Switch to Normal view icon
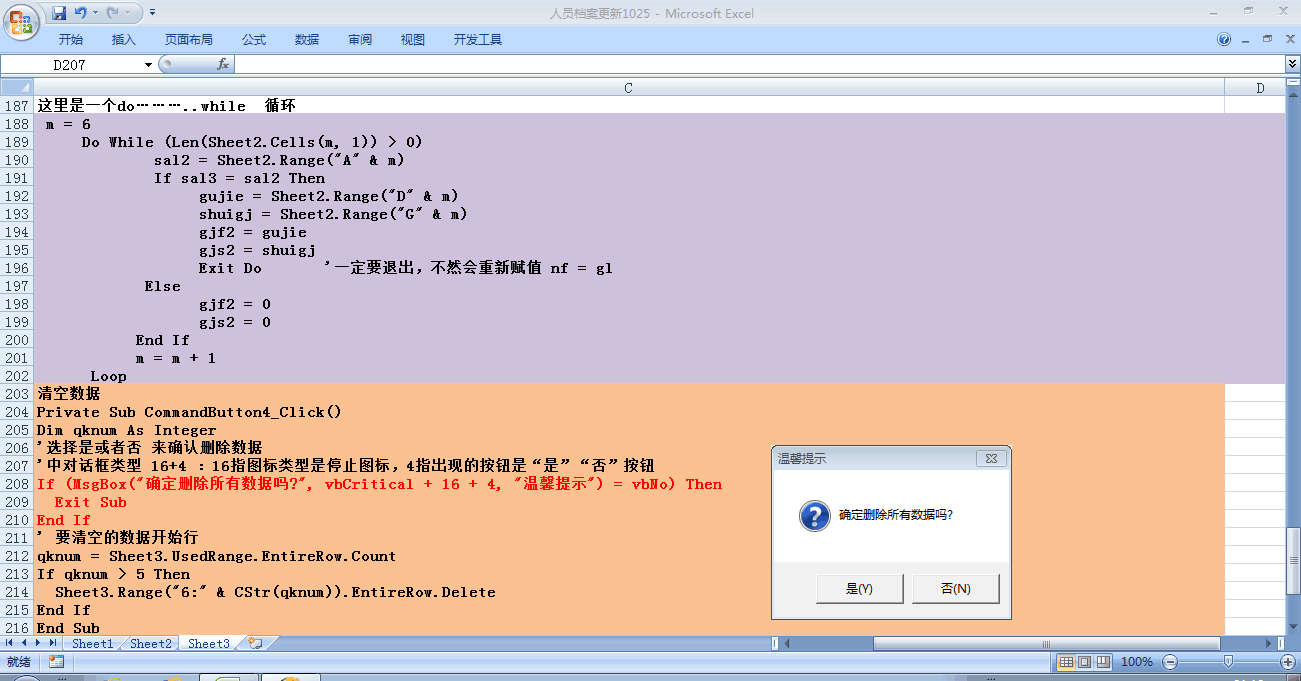1301x681 pixels. (1066, 662)
